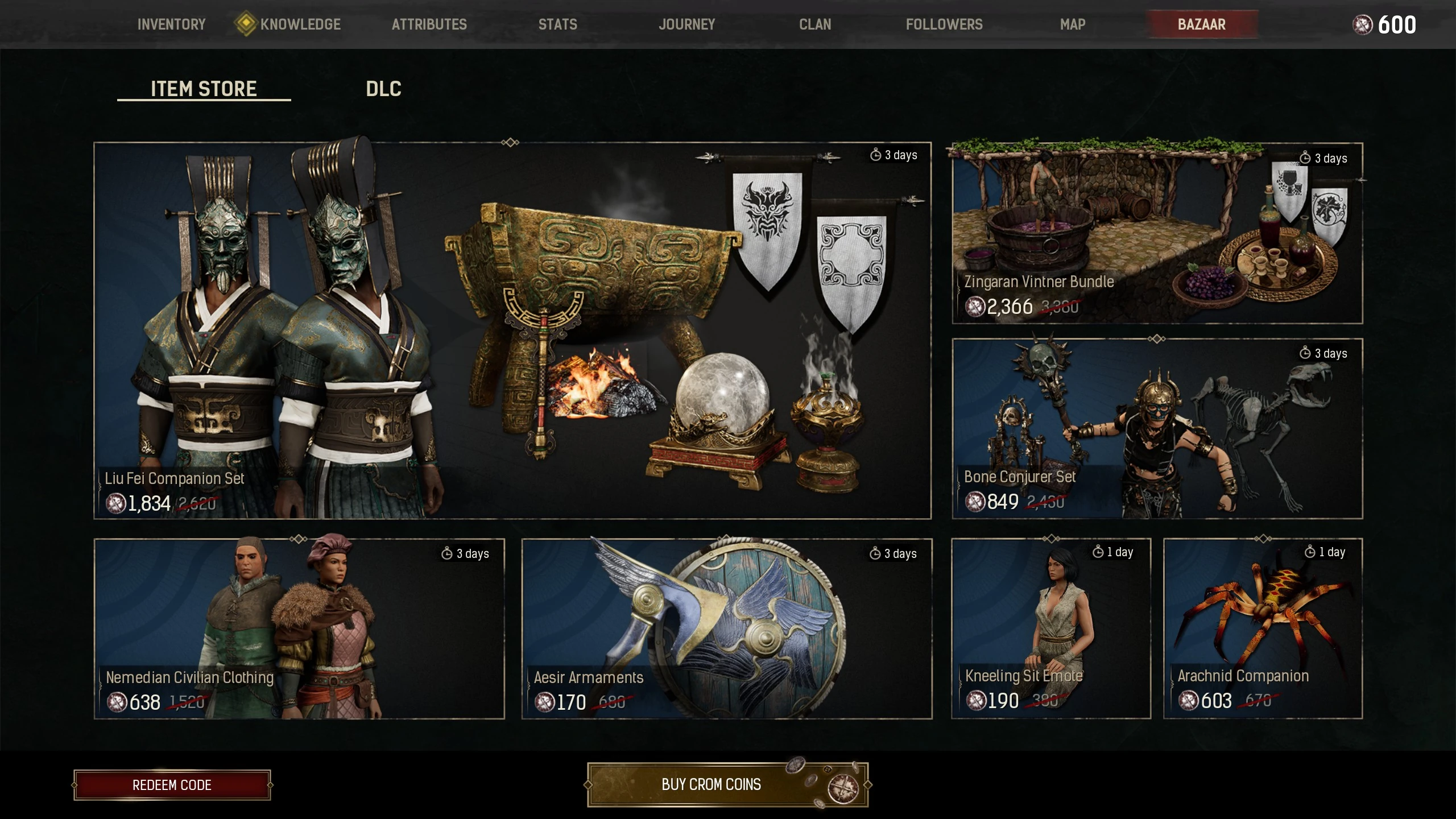Click the timer icon on Kneeling Sit Emote
The width and height of the screenshot is (1456, 819).
click(1098, 552)
